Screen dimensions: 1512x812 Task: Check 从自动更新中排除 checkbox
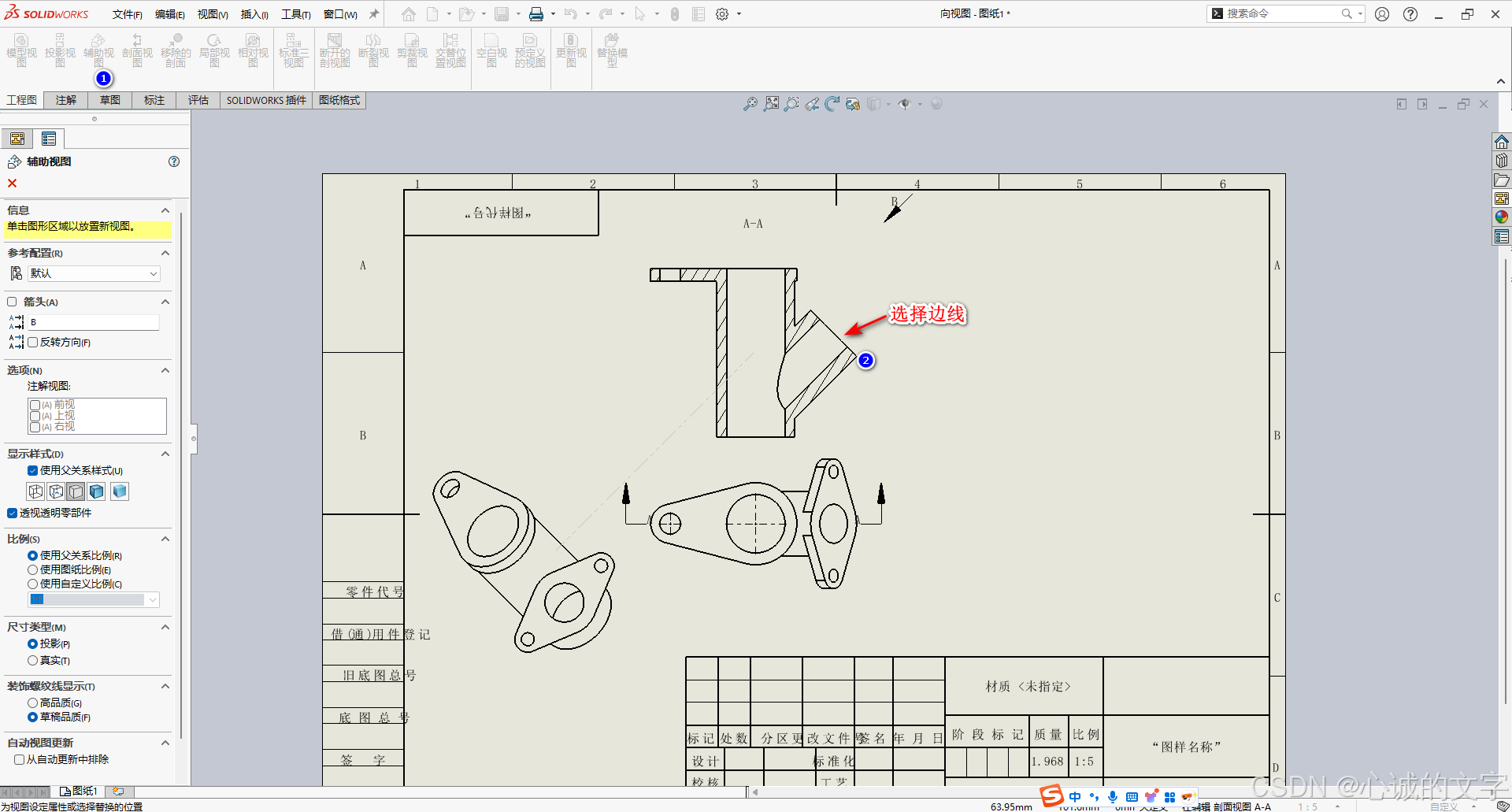[20, 759]
